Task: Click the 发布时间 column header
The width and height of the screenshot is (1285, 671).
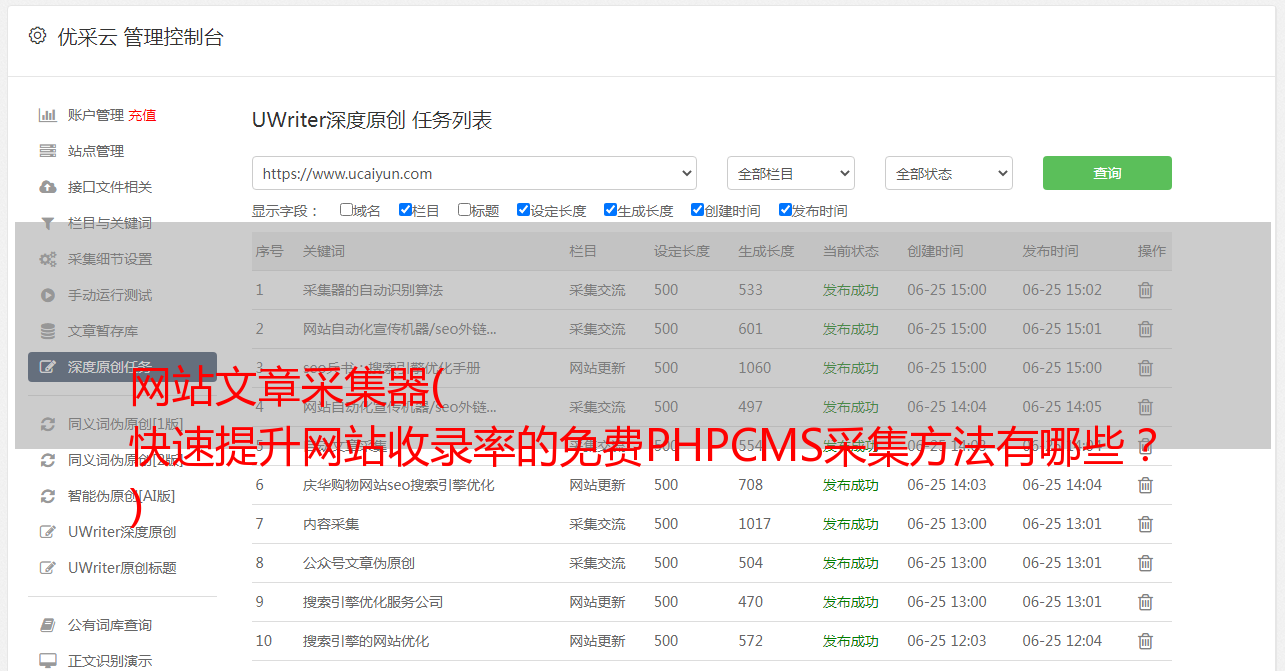Action: click(1050, 251)
